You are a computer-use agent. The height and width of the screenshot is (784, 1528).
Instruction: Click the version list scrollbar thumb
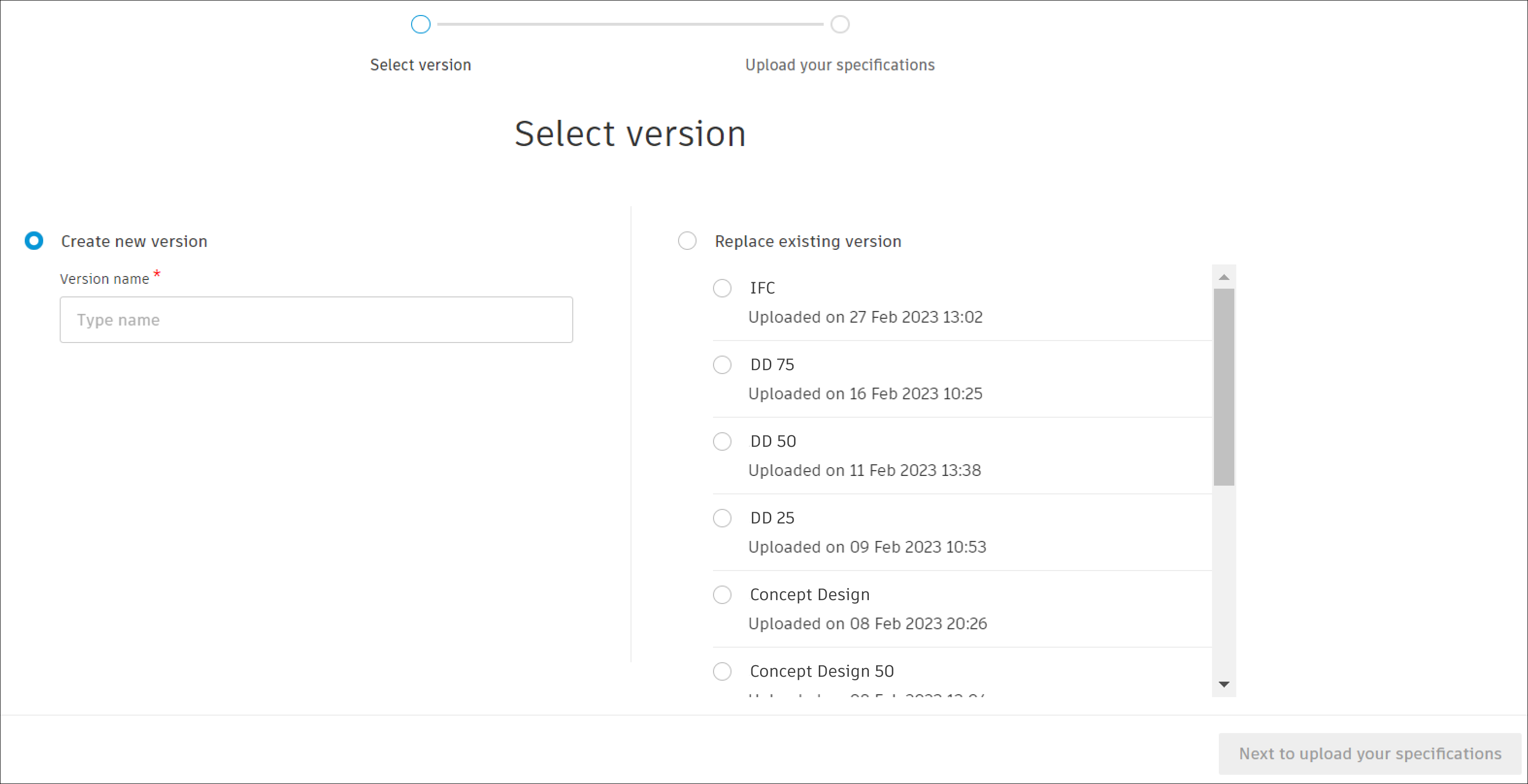pyautogui.click(x=1224, y=387)
